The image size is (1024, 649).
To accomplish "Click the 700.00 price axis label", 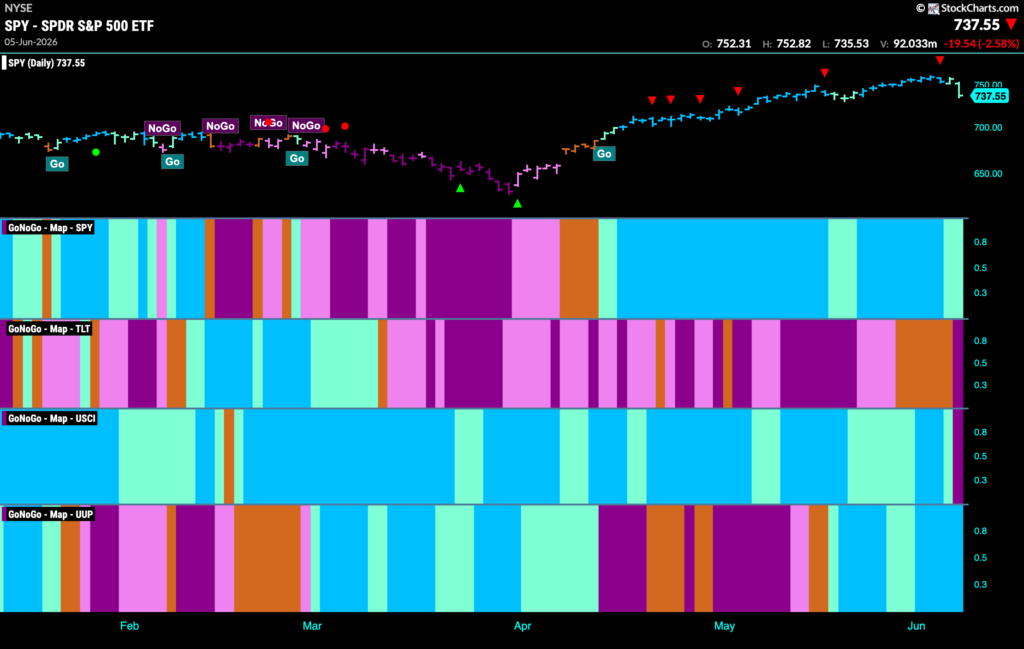I will (x=988, y=127).
